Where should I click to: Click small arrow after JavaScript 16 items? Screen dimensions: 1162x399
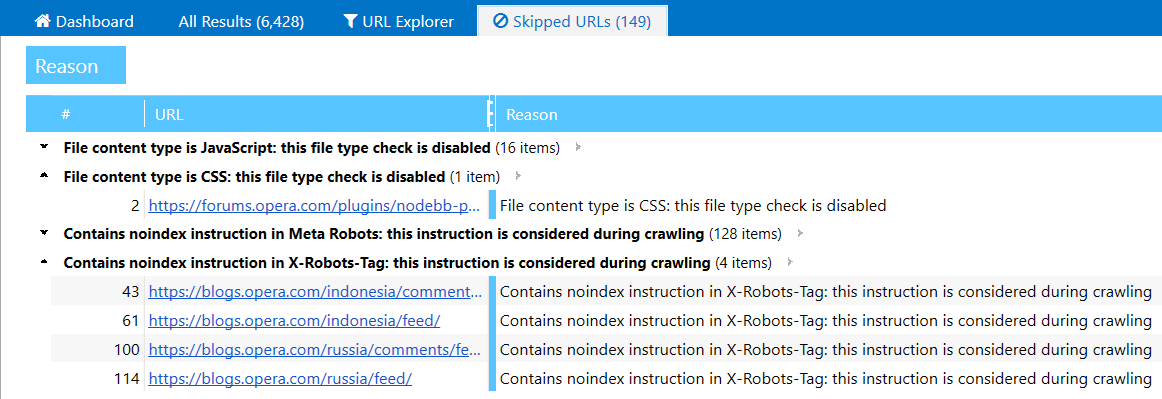click(578, 148)
